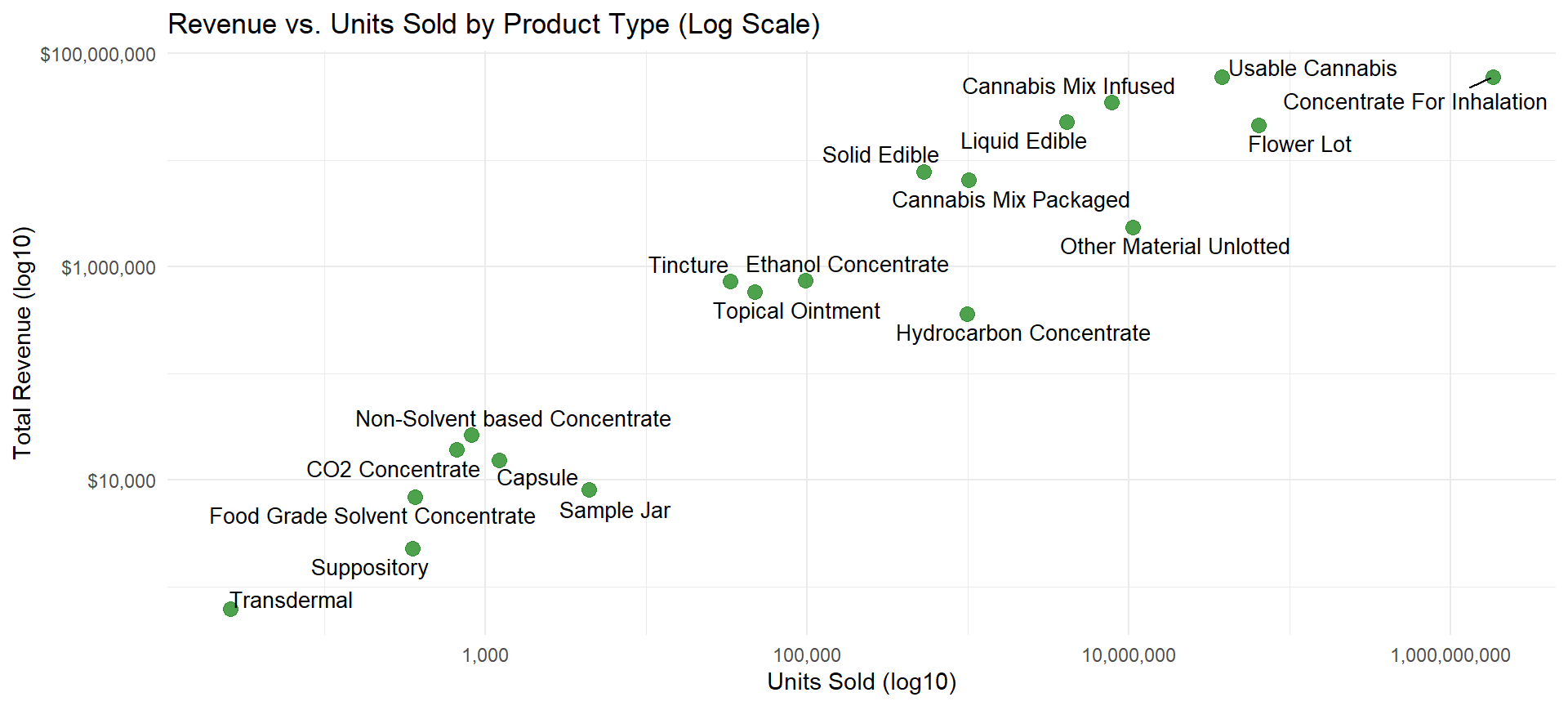Select the Sample Jar data point
The height and width of the screenshot is (706, 1568).
[589, 489]
